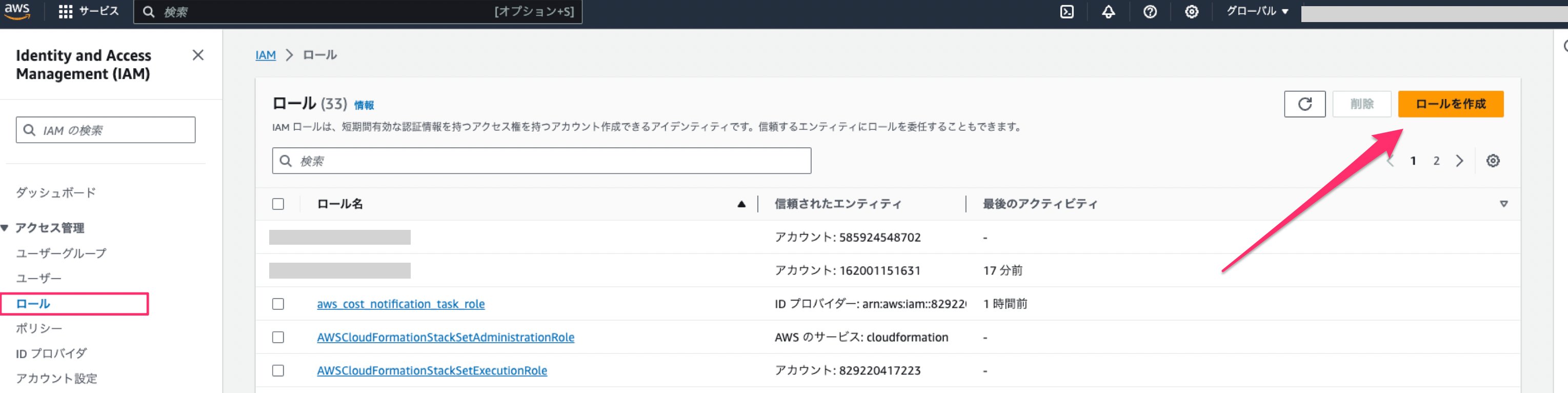Open the top bar settings gear
The width and height of the screenshot is (1568, 393).
pos(1191,12)
